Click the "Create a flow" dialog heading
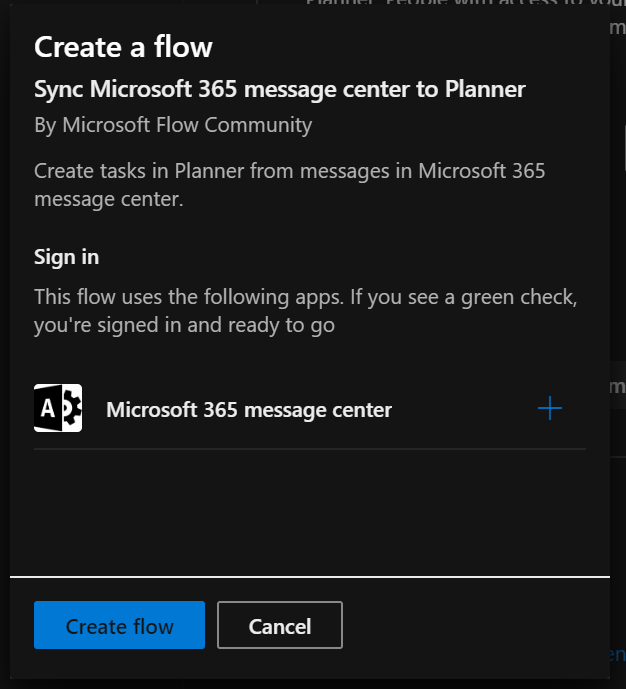This screenshot has height=689, width=626. 123,47
